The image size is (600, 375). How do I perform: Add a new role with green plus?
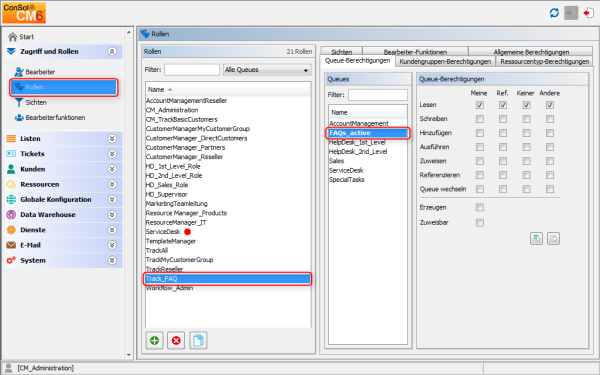[x=155, y=340]
